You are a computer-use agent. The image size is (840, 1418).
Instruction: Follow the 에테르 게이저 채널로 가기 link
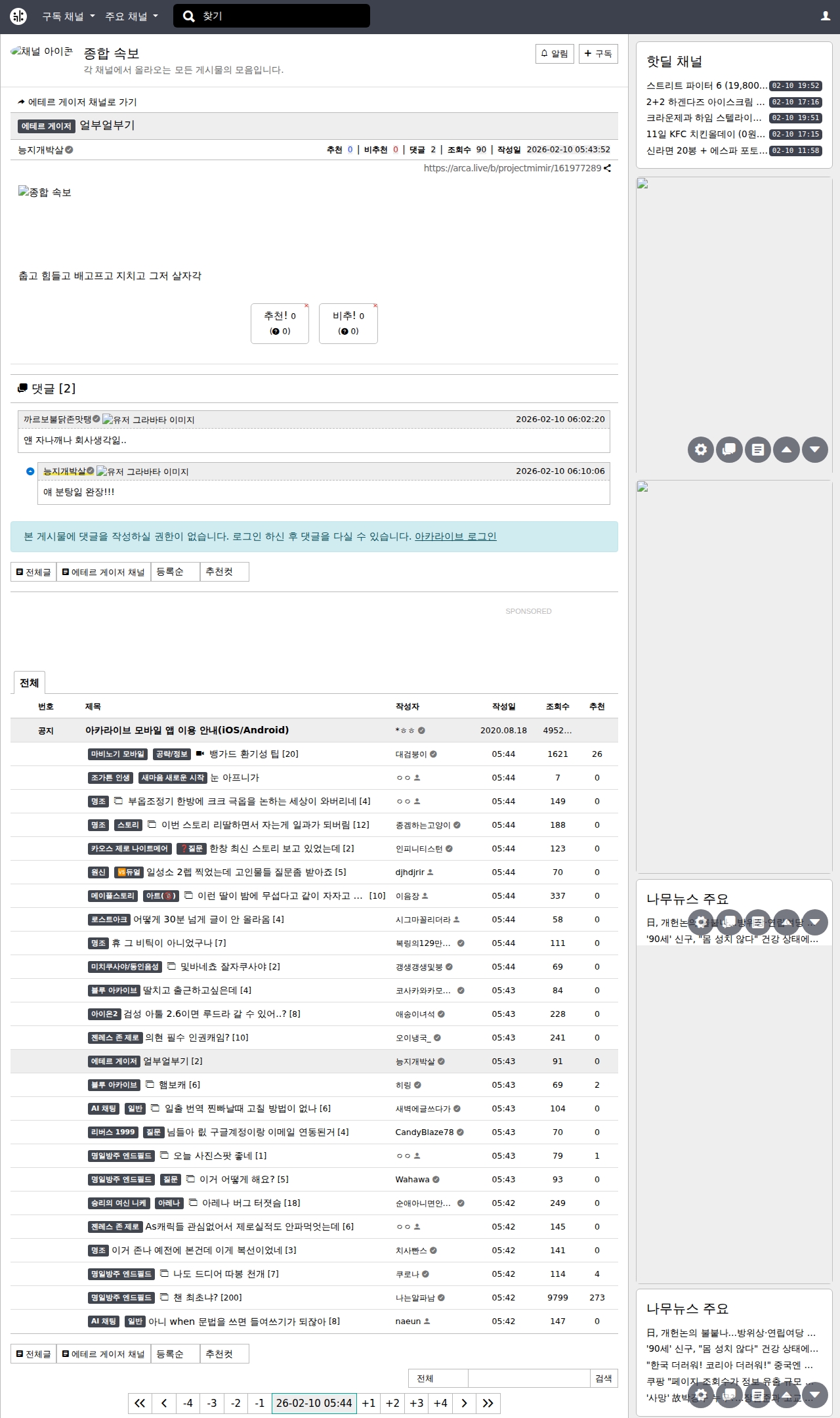click(x=77, y=102)
